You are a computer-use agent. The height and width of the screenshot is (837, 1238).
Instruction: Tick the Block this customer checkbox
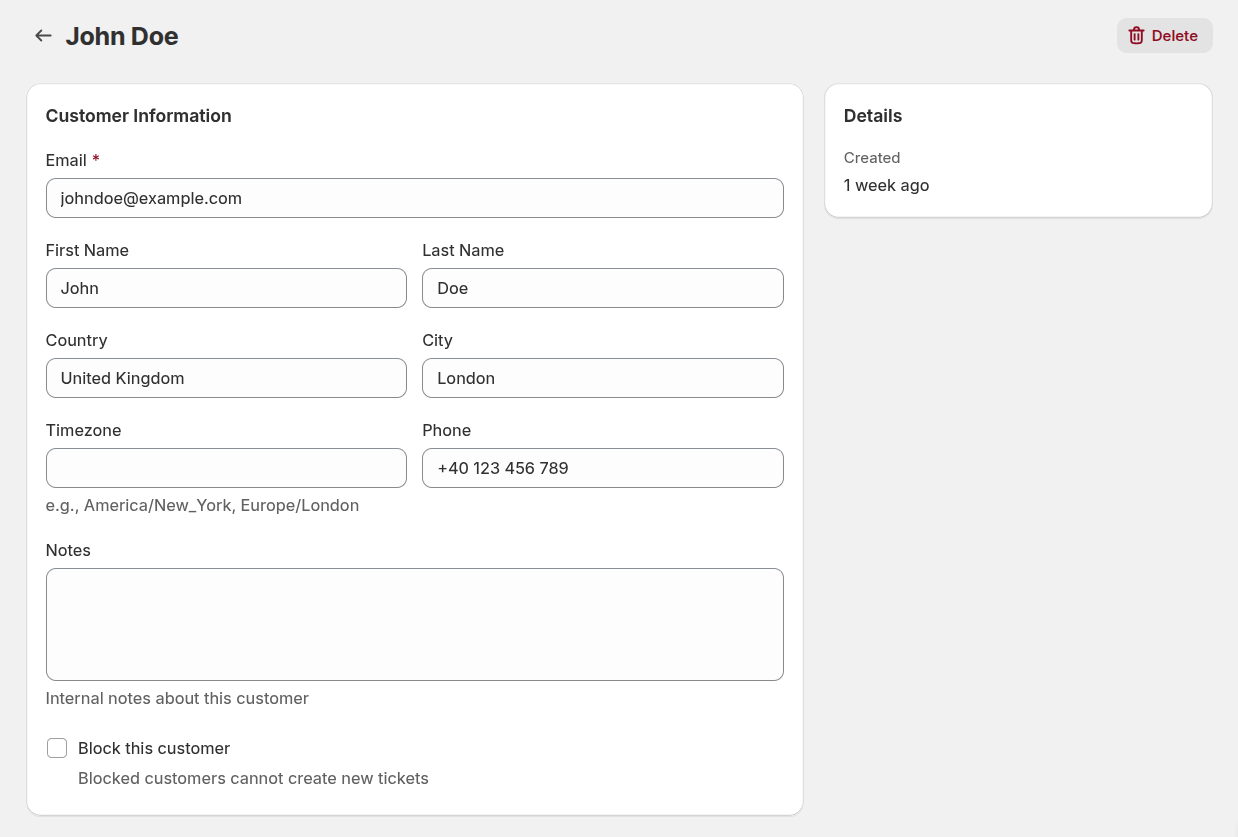tap(57, 748)
